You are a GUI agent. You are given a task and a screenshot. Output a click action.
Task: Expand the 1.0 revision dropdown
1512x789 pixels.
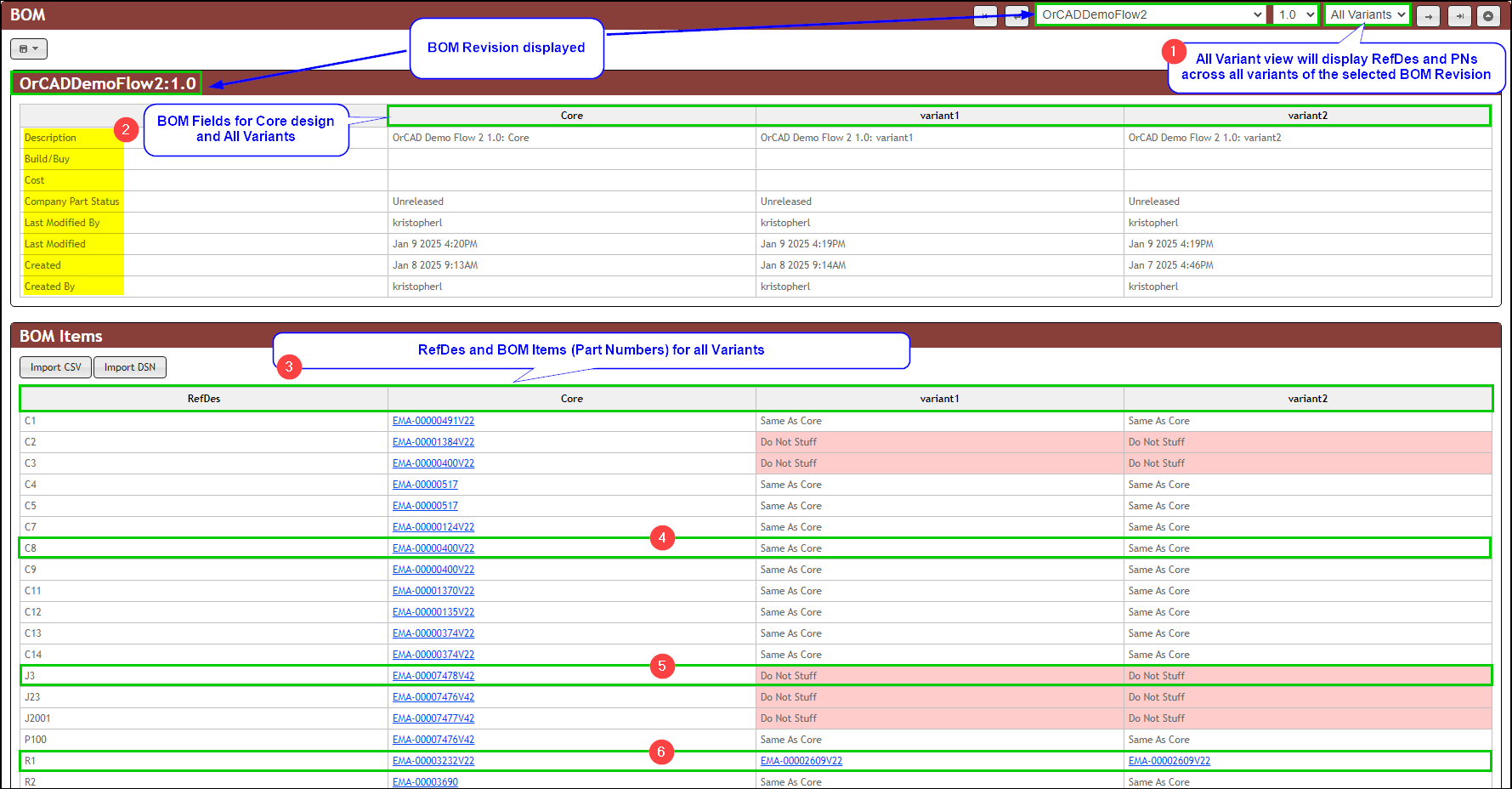(1295, 14)
